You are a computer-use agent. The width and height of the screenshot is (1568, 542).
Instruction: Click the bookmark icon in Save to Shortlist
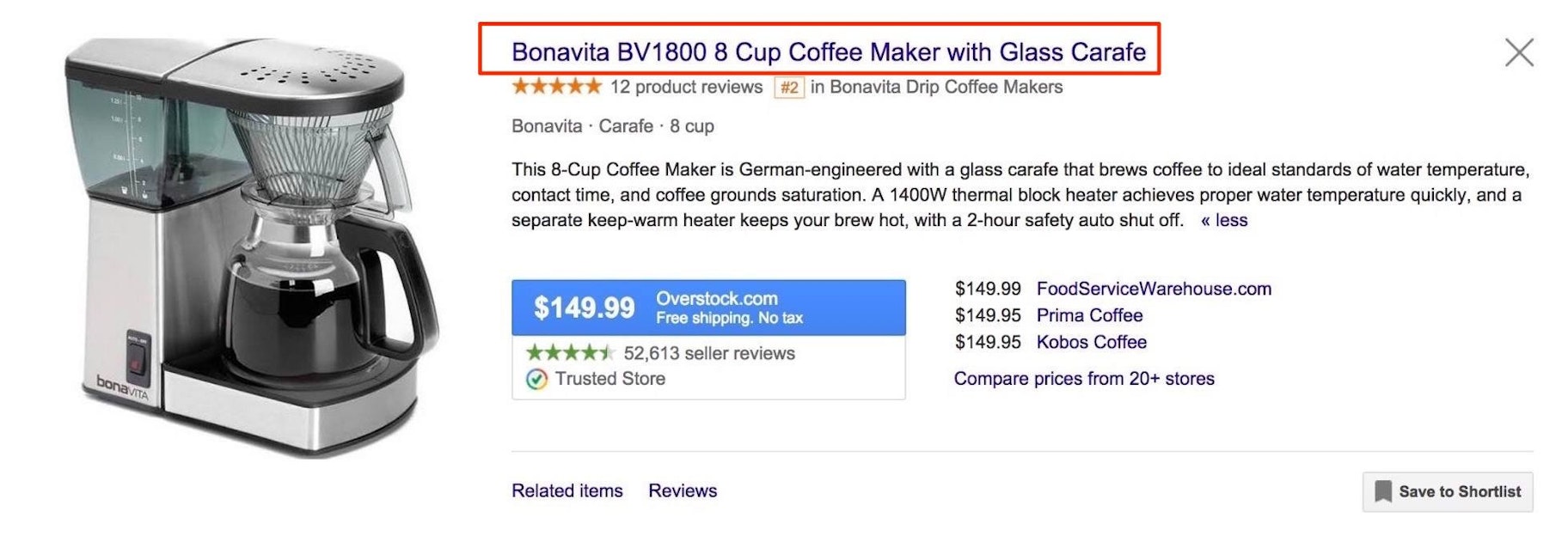(x=1383, y=491)
